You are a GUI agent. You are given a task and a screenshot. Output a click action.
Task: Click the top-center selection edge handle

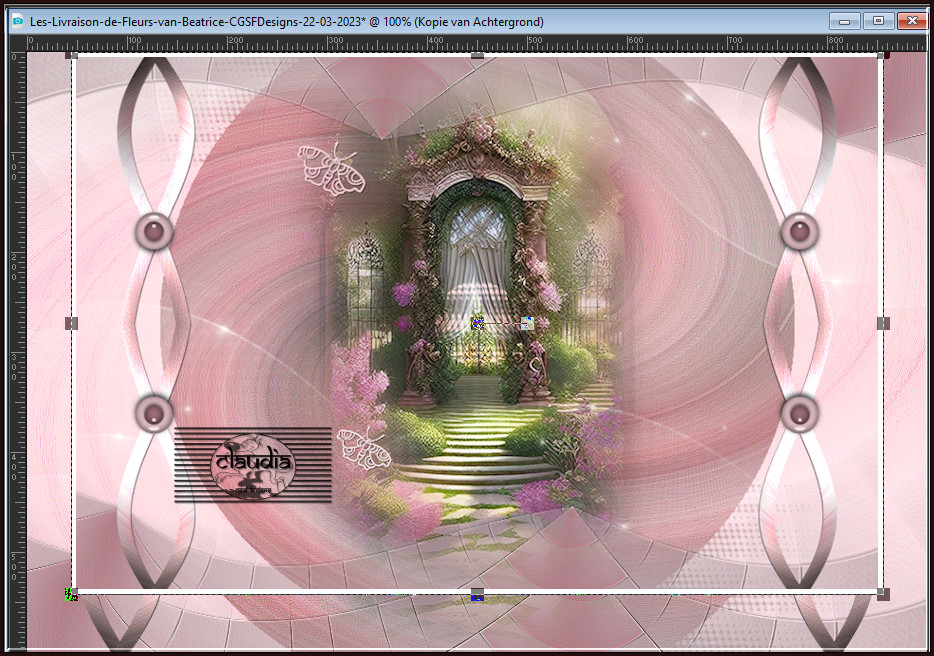[477, 55]
